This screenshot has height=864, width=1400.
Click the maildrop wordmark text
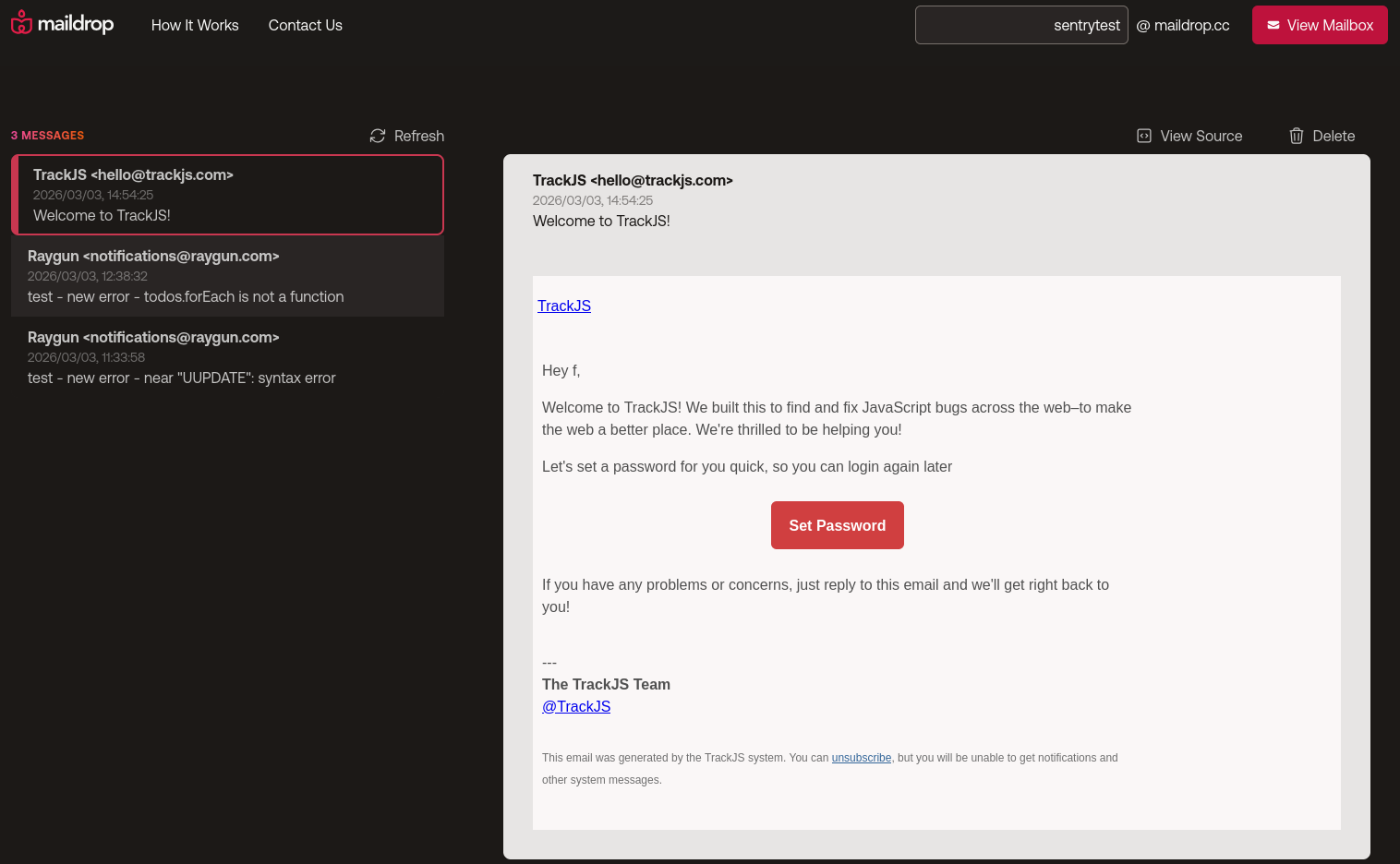click(x=76, y=24)
